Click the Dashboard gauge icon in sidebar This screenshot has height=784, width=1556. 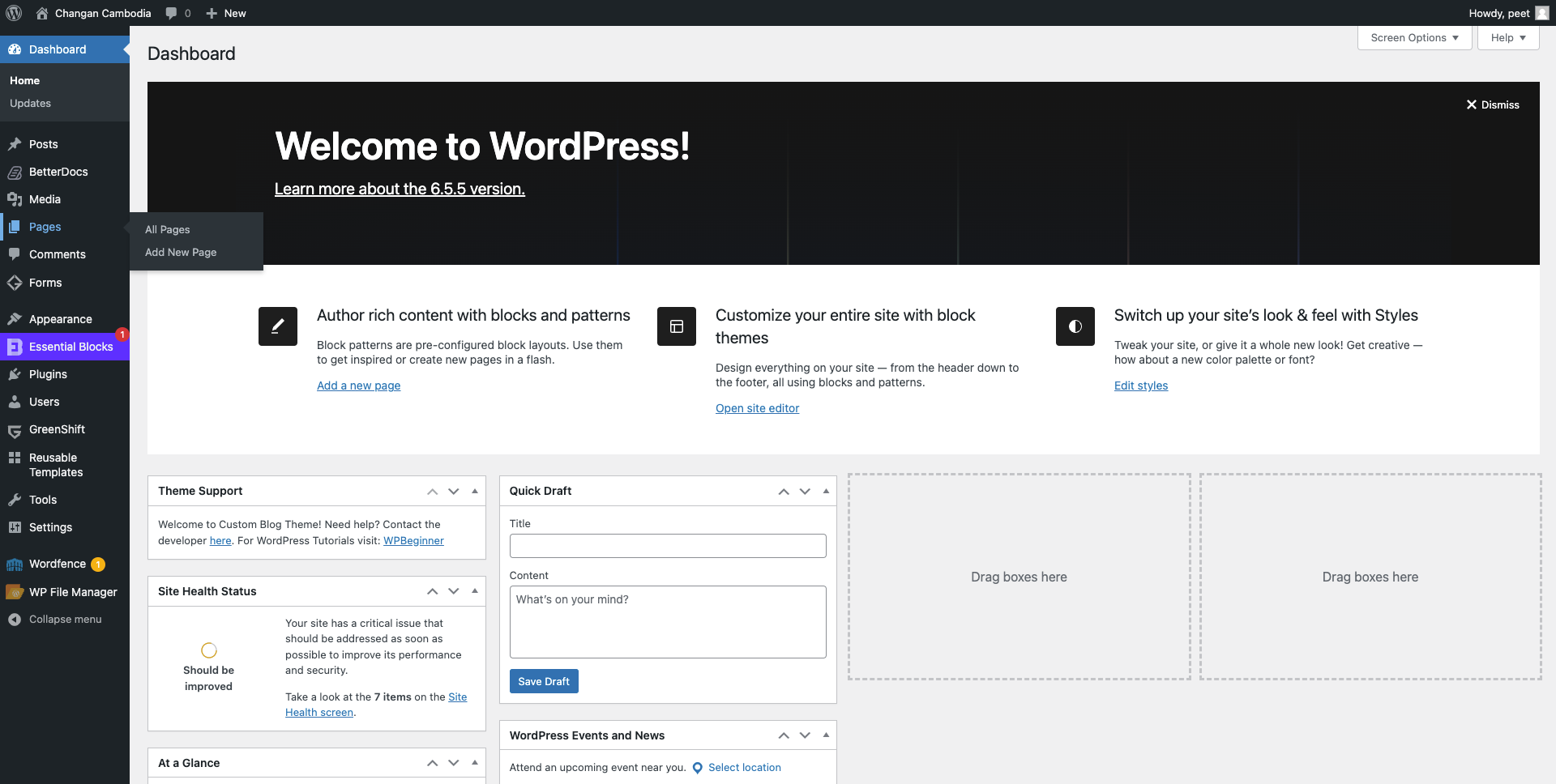pyautogui.click(x=15, y=49)
